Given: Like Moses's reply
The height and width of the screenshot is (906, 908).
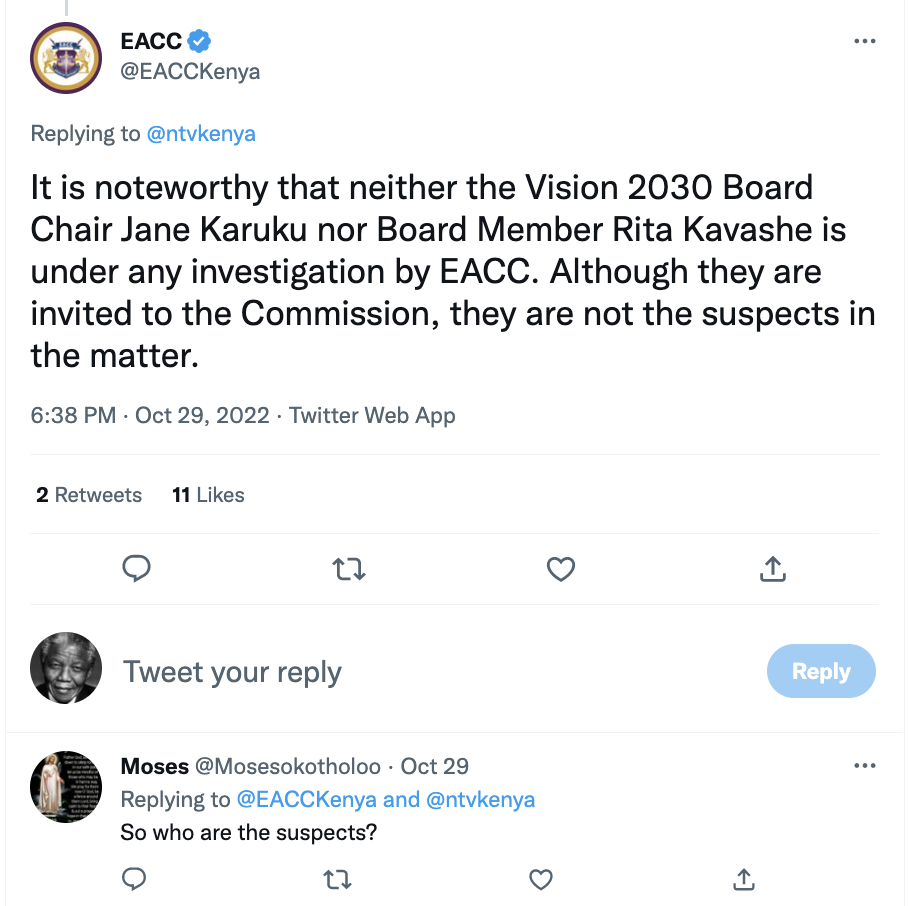Looking at the screenshot, I should (540, 879).
